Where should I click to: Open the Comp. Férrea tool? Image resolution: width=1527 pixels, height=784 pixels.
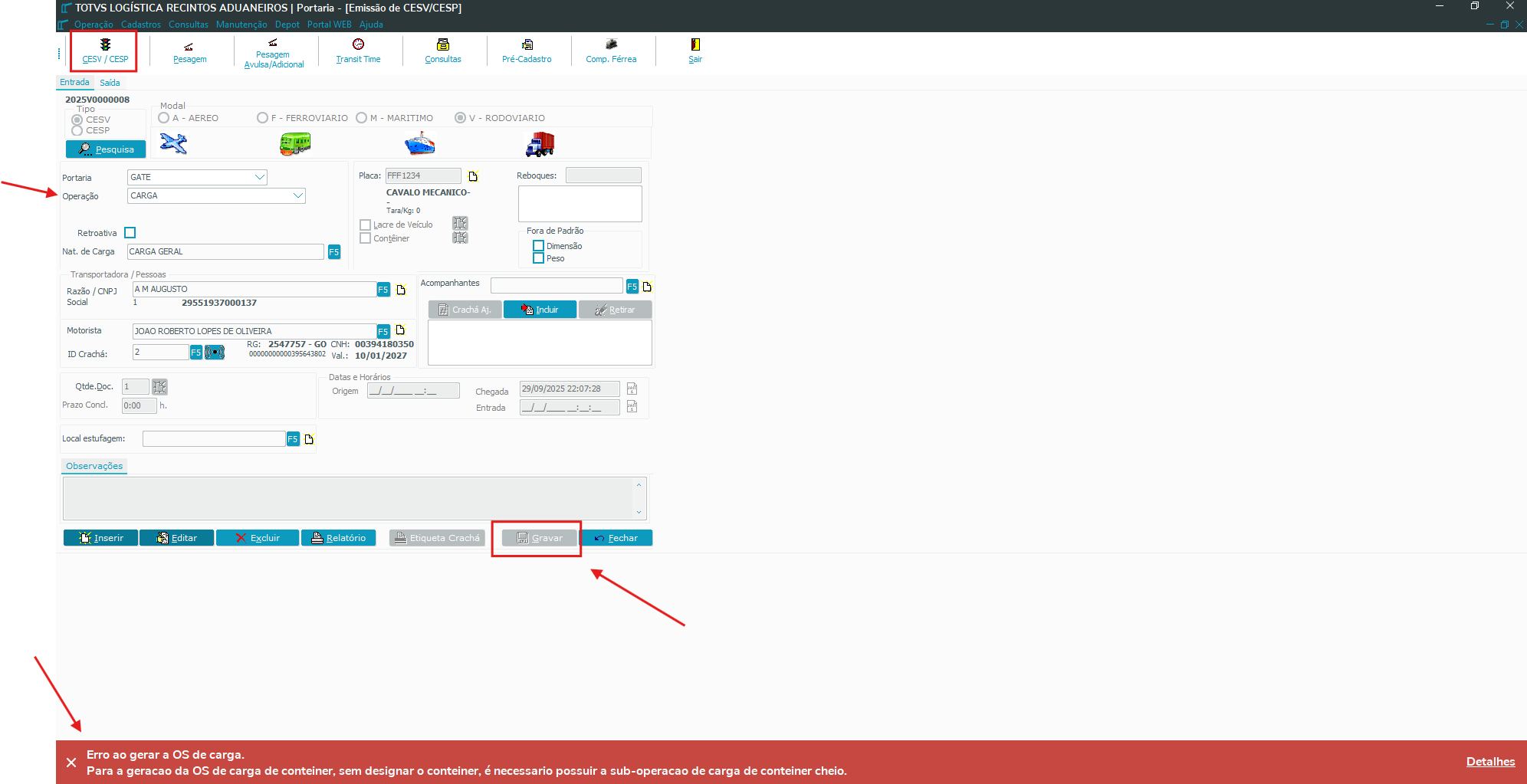[611, 52]
